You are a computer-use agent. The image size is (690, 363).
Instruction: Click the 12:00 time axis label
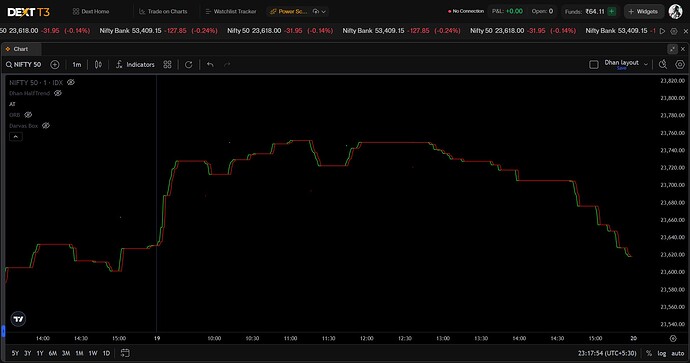point(367,338)
